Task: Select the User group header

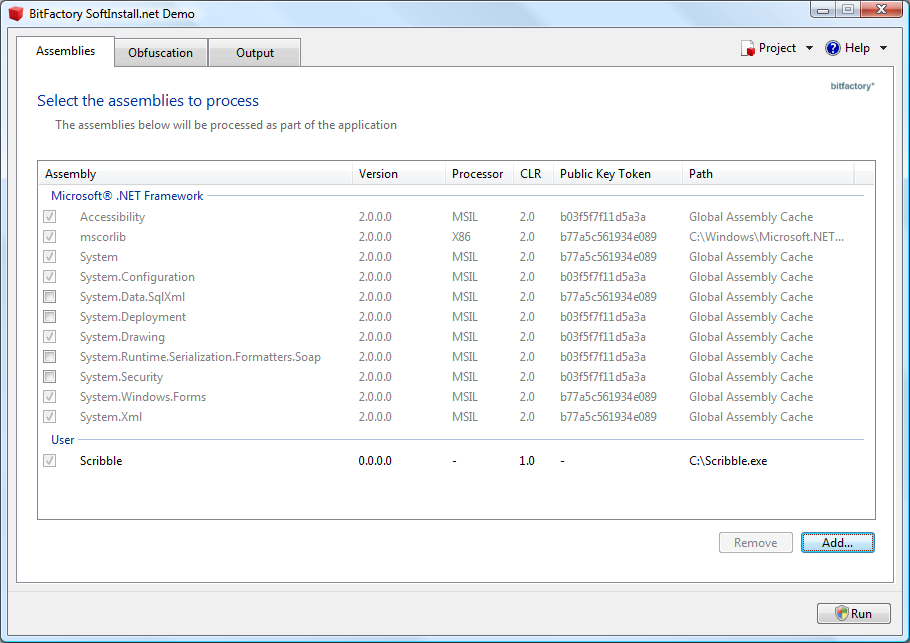Action: pyautogui.click(x=63, y=440)
